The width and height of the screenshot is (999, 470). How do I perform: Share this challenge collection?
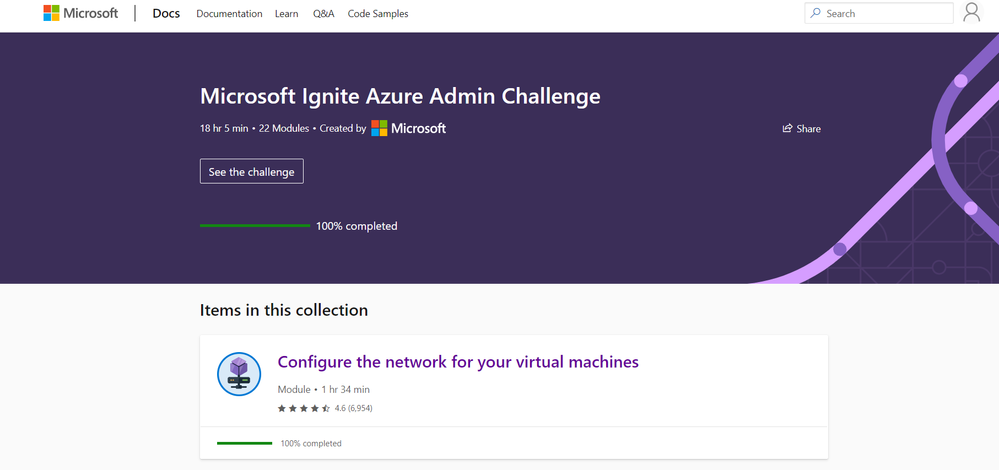click(x=801, y=129)
